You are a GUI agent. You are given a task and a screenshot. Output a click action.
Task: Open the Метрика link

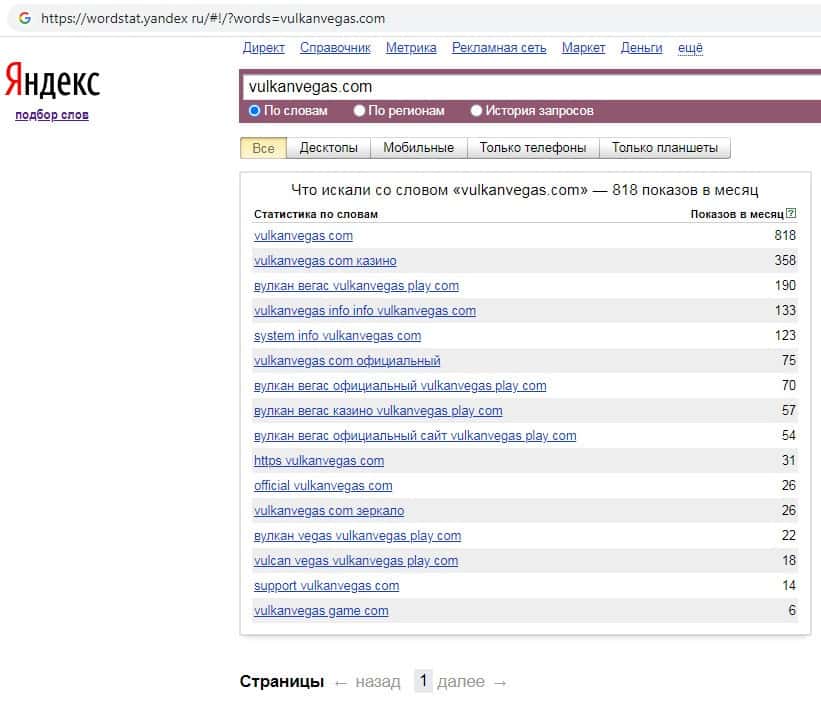(x=410, y=48)
